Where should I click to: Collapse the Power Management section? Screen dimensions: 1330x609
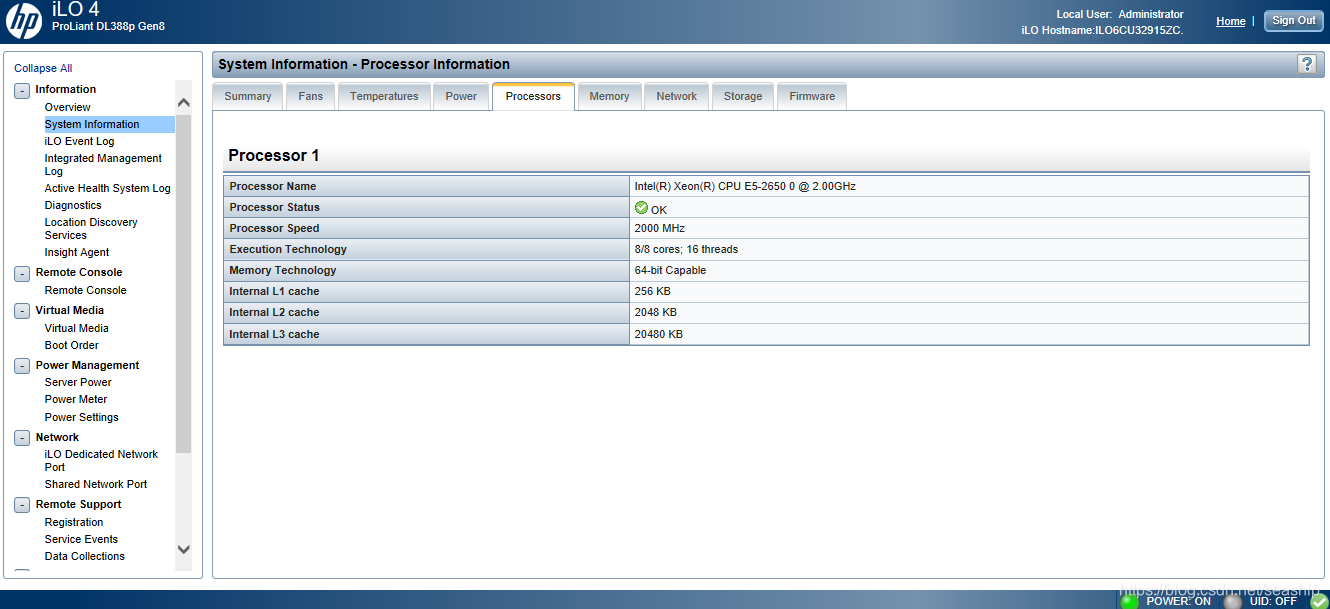(x=22, y=366)
